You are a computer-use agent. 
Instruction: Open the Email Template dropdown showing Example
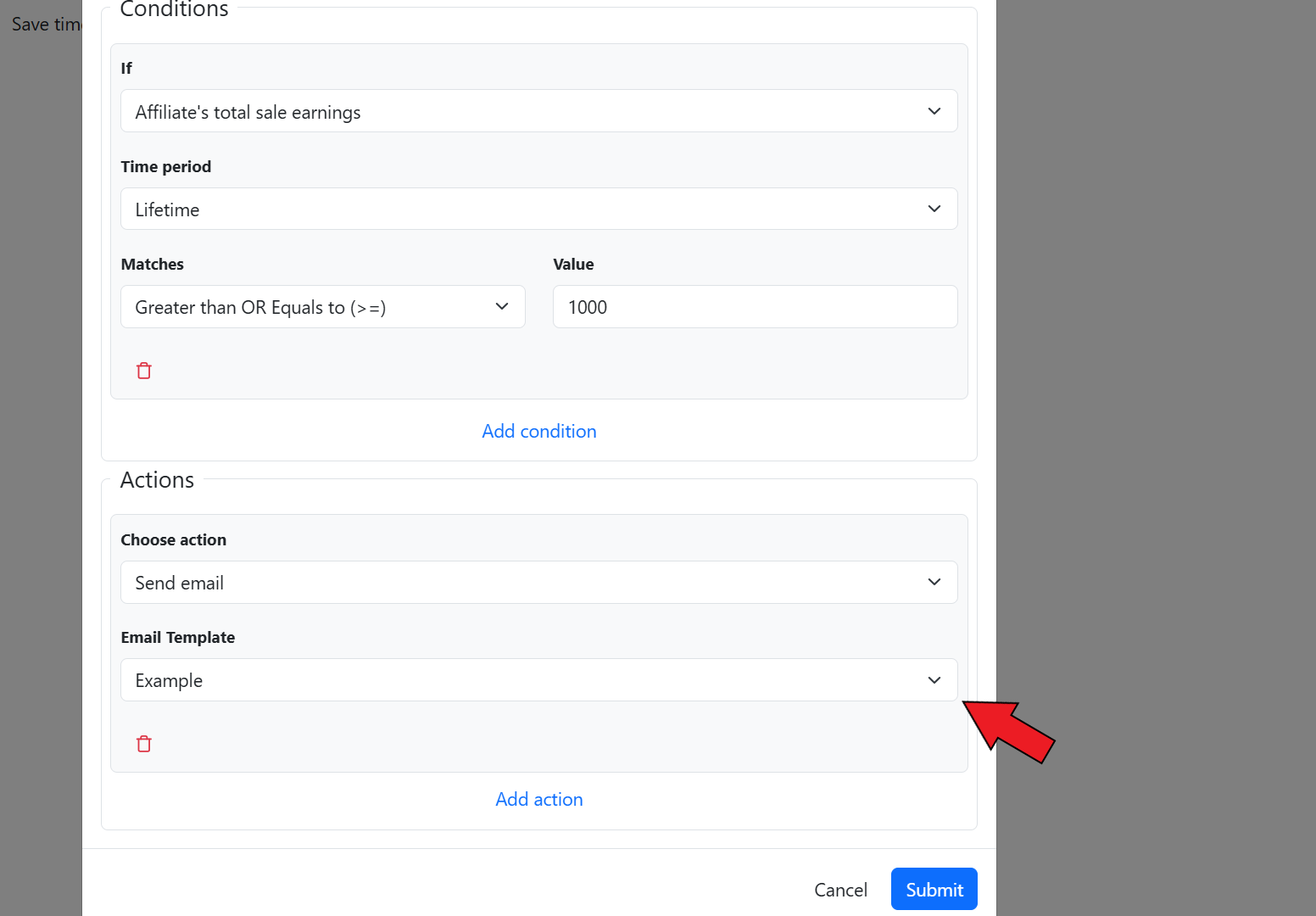[x=538, y=680]
